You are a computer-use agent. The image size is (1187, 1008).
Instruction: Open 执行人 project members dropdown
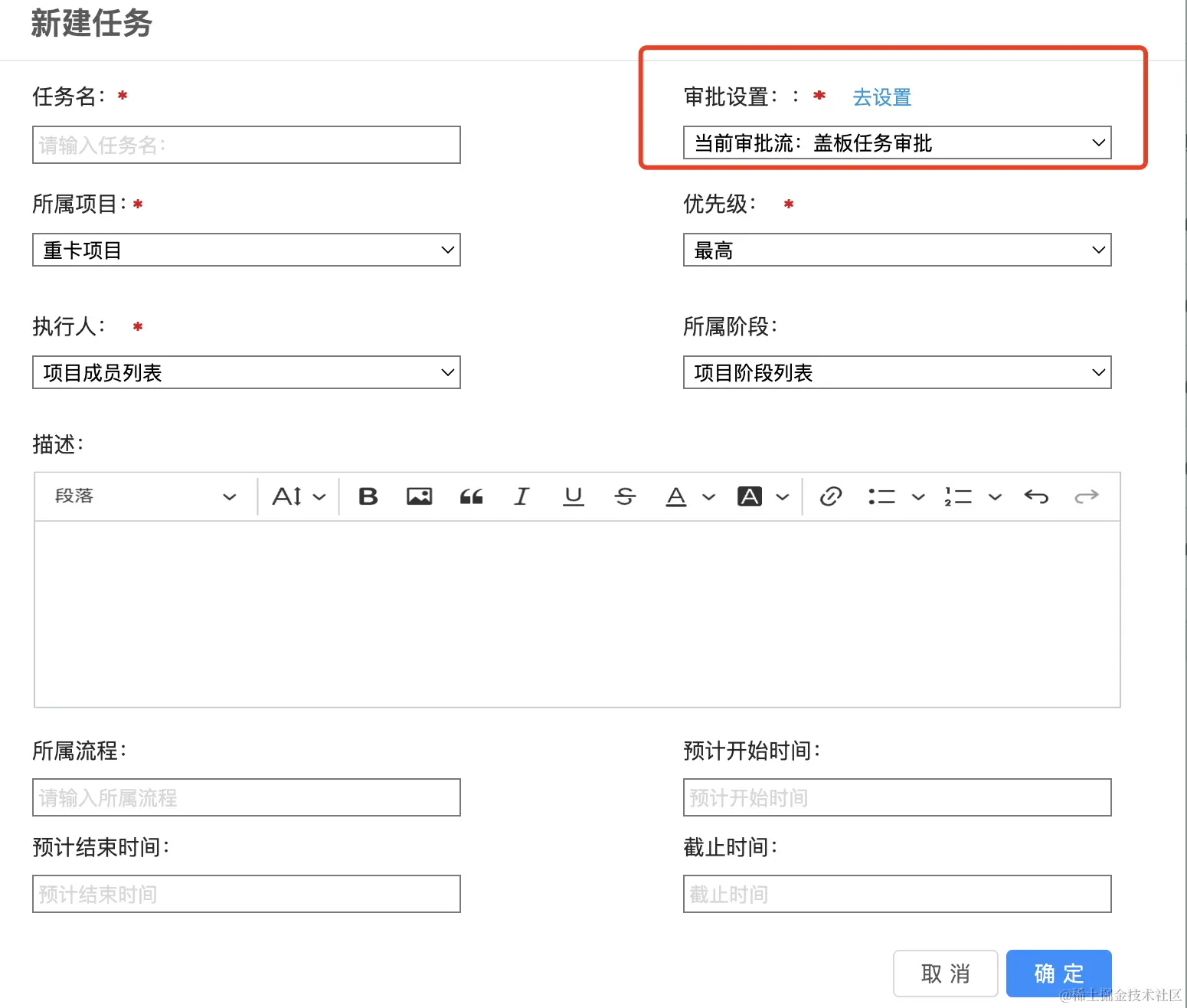247,372
